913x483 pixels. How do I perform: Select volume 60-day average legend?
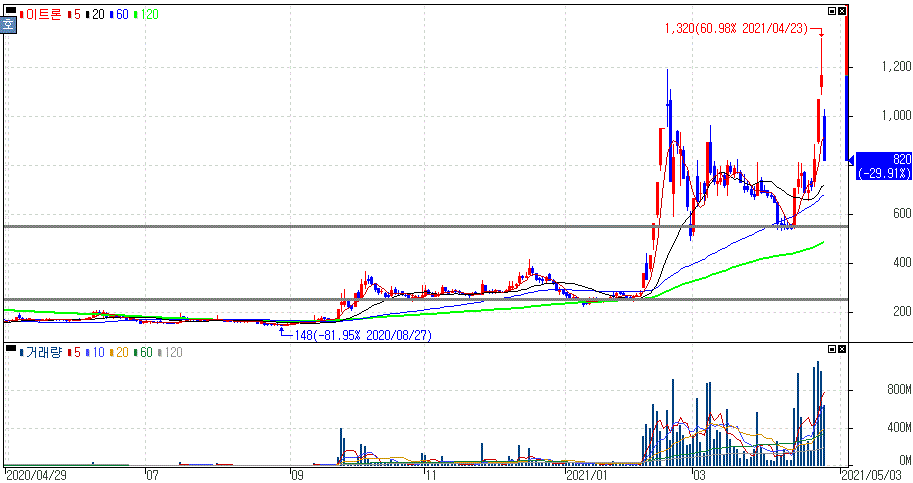tap(143, 353)
